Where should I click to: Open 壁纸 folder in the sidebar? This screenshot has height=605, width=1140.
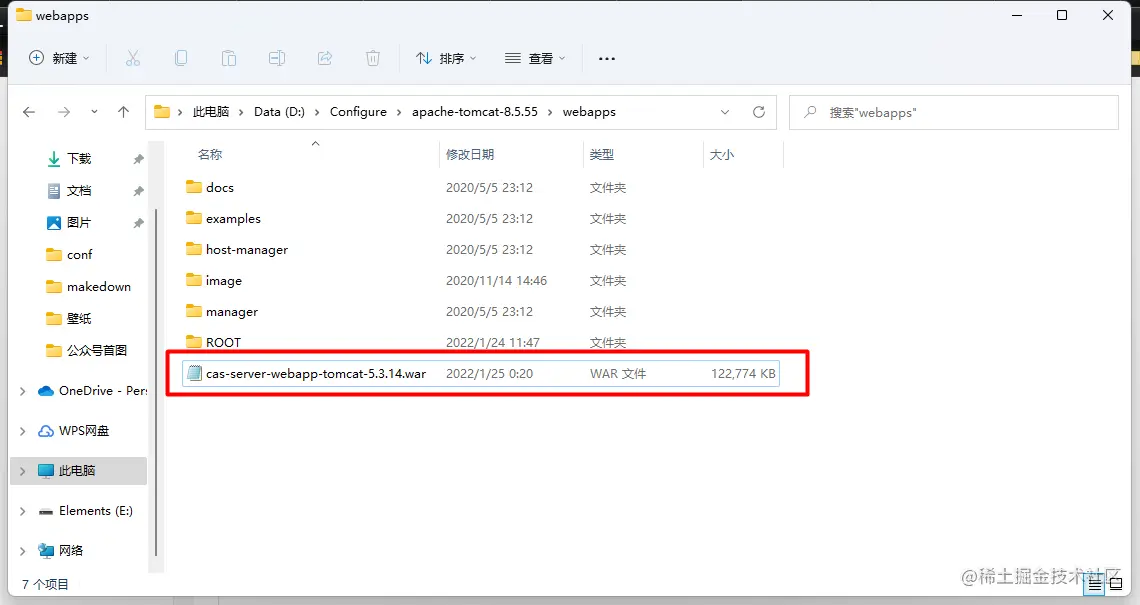click(79, 318)
